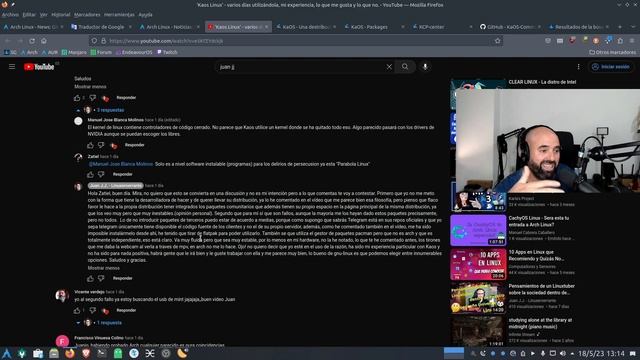Like the long Juan J.J. reply
Viewport: 640px width, 360px height.
pyautogui.click(x=90, y=278)
